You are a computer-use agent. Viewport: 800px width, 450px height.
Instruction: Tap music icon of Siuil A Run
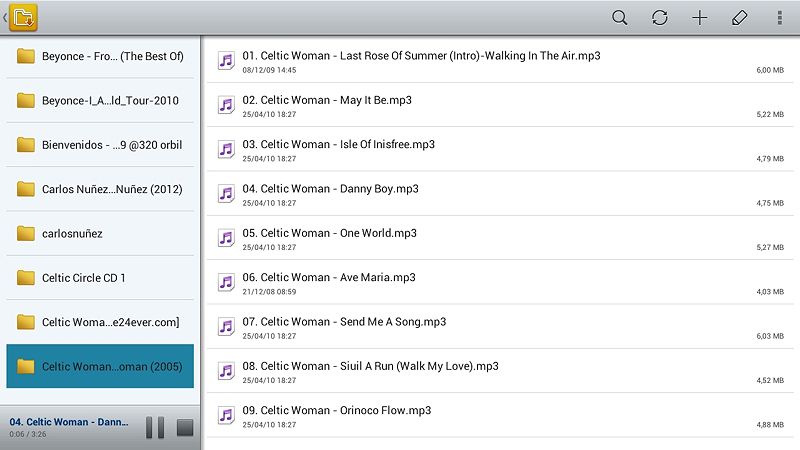[226, 371]
